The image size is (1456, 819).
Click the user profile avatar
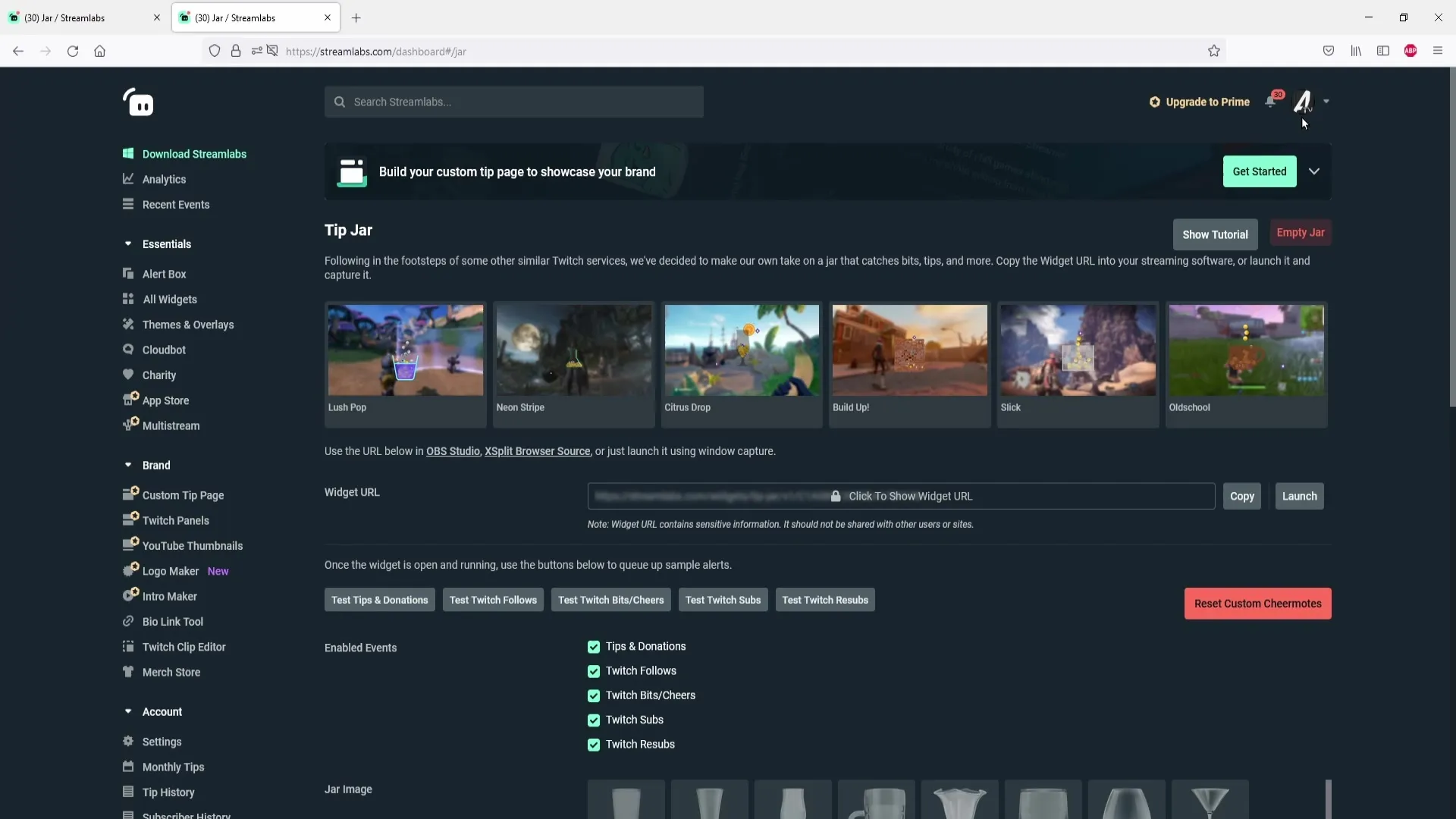(1303, 102)
